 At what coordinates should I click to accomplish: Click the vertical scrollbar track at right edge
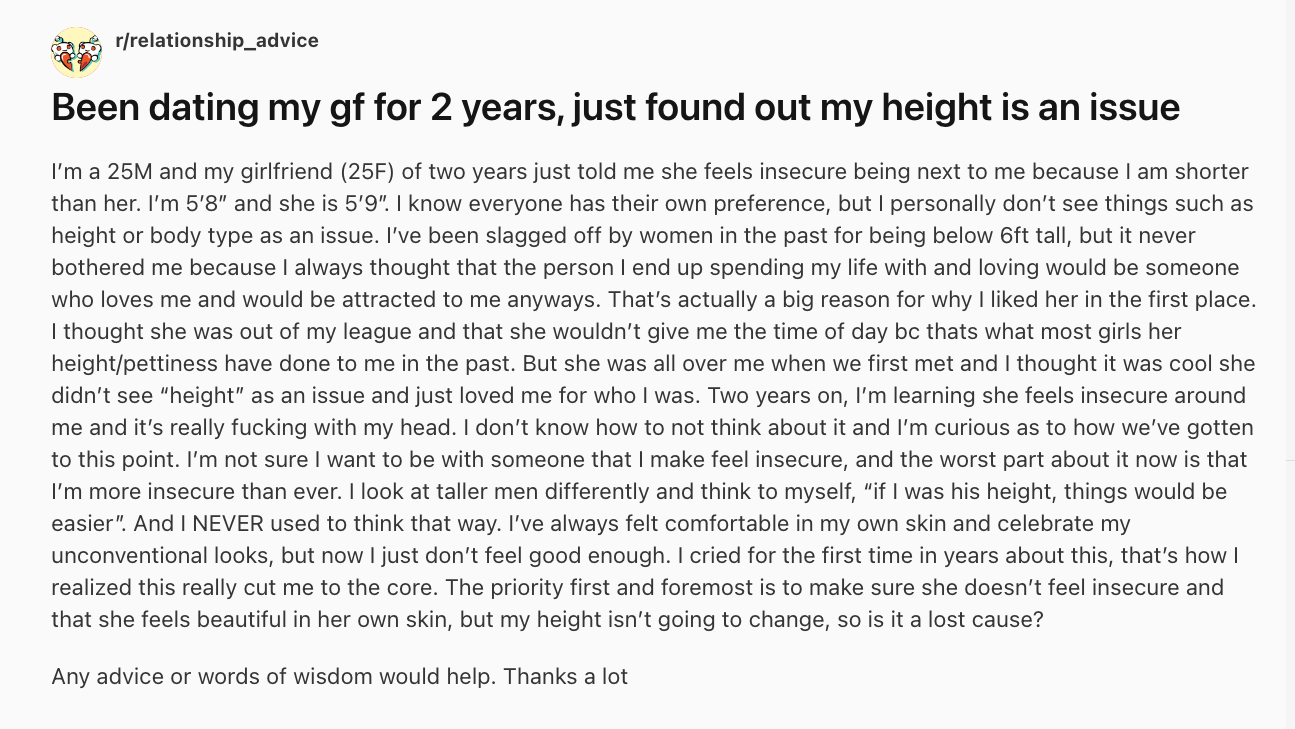(1290, 364)
